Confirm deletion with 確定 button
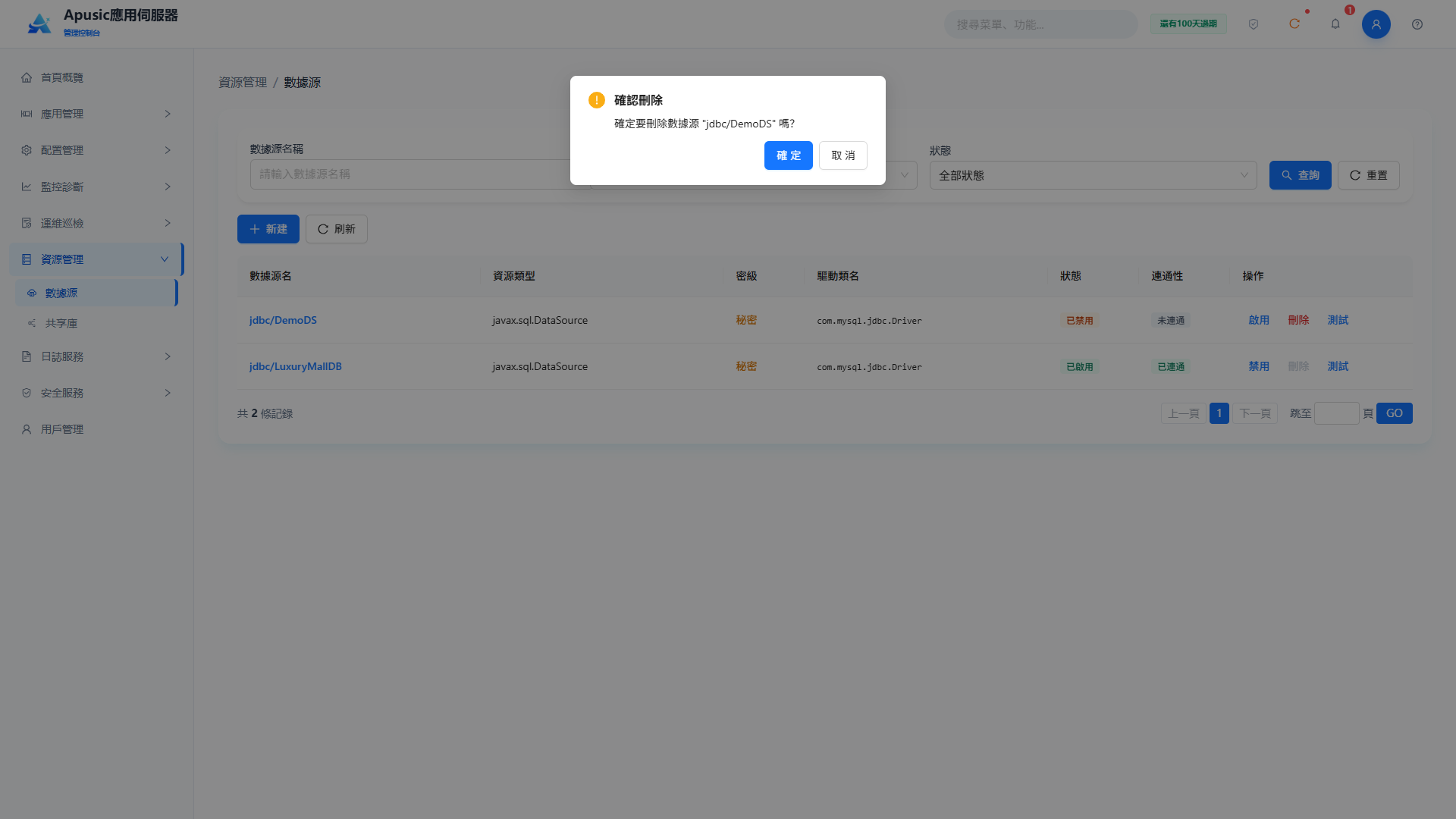The image size is (1456, 819). coord(789,155)
